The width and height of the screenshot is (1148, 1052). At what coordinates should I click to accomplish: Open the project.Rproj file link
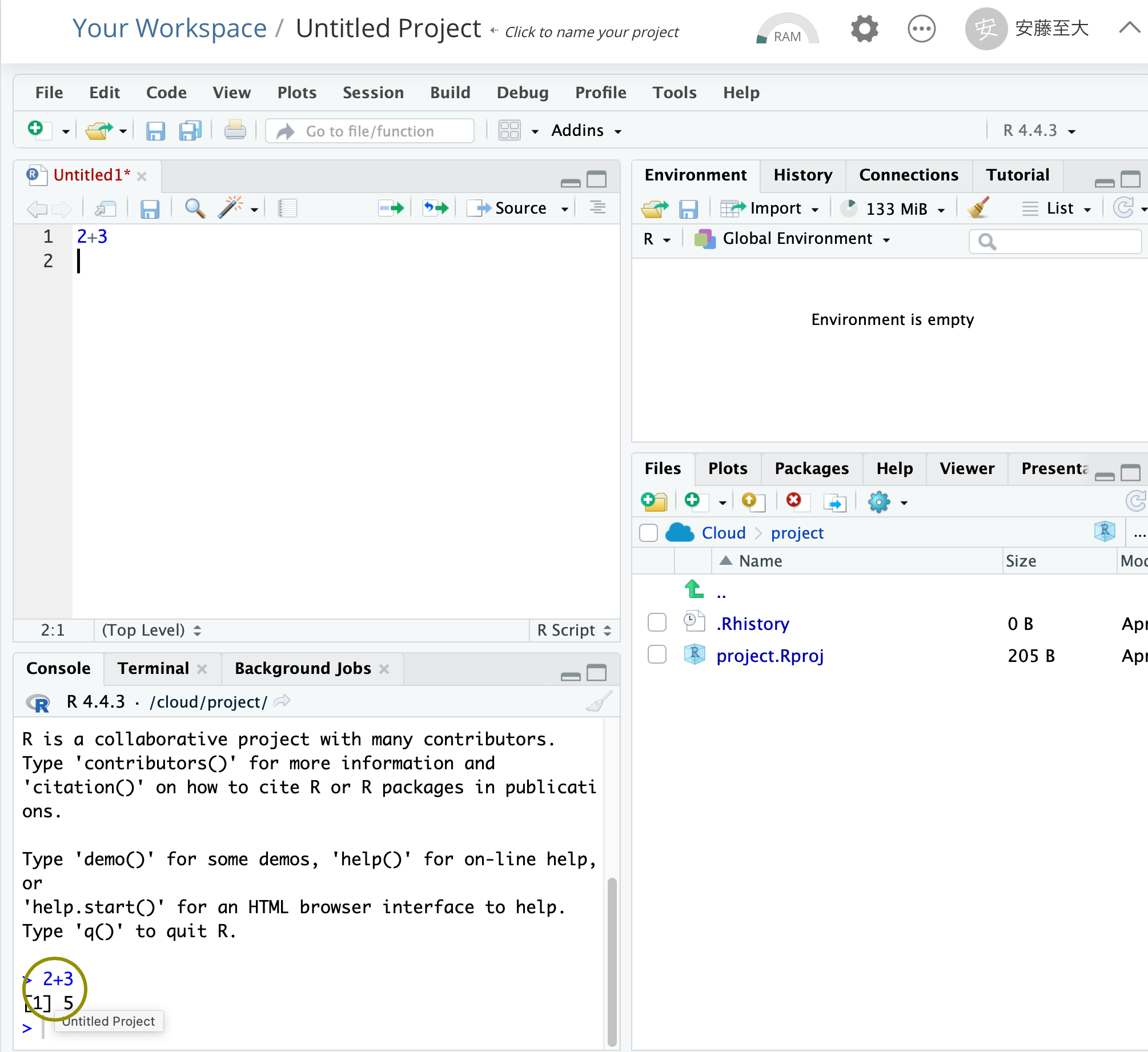pos(769,656)
